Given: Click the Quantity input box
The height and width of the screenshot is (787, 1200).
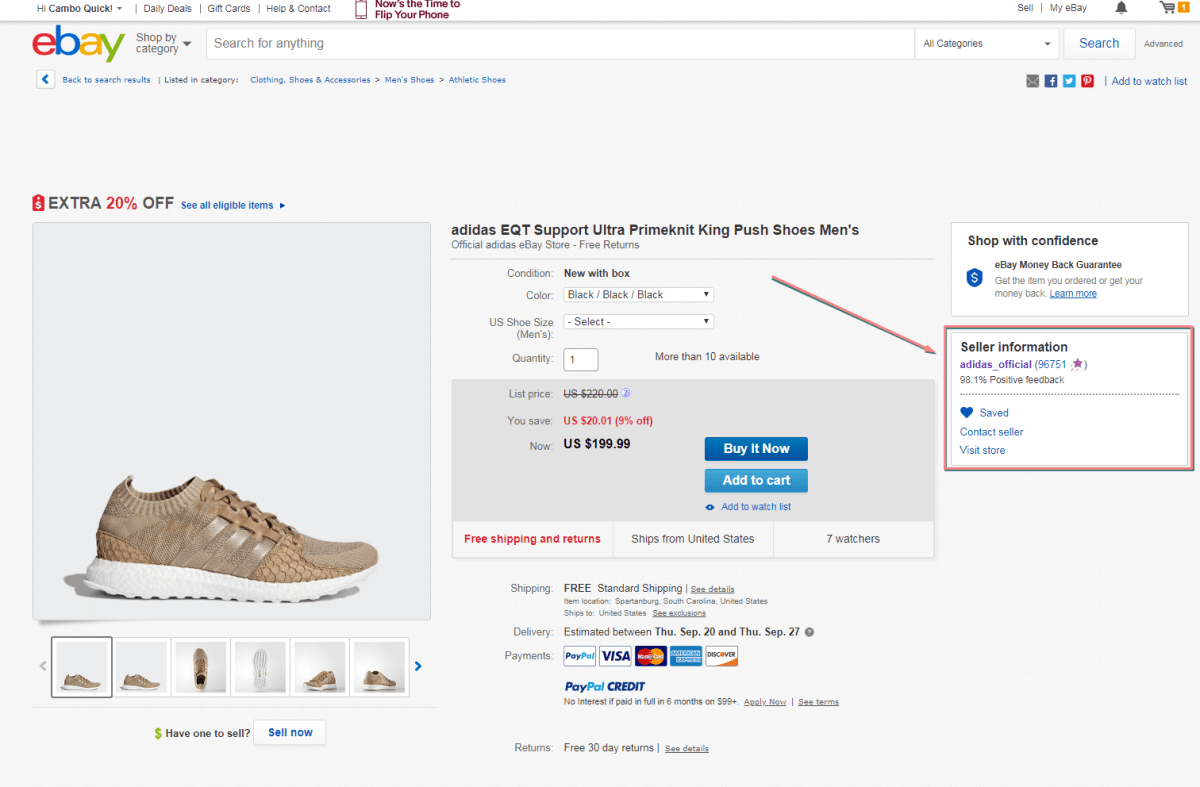Looking at the screenshot, I should tap(581, 359).
